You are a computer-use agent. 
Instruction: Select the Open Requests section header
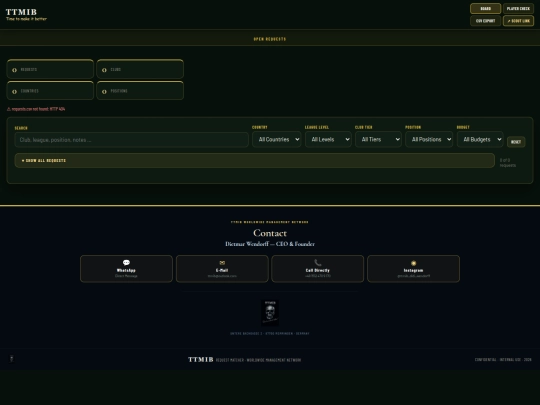pyautogui.click(x=270, y=39)
